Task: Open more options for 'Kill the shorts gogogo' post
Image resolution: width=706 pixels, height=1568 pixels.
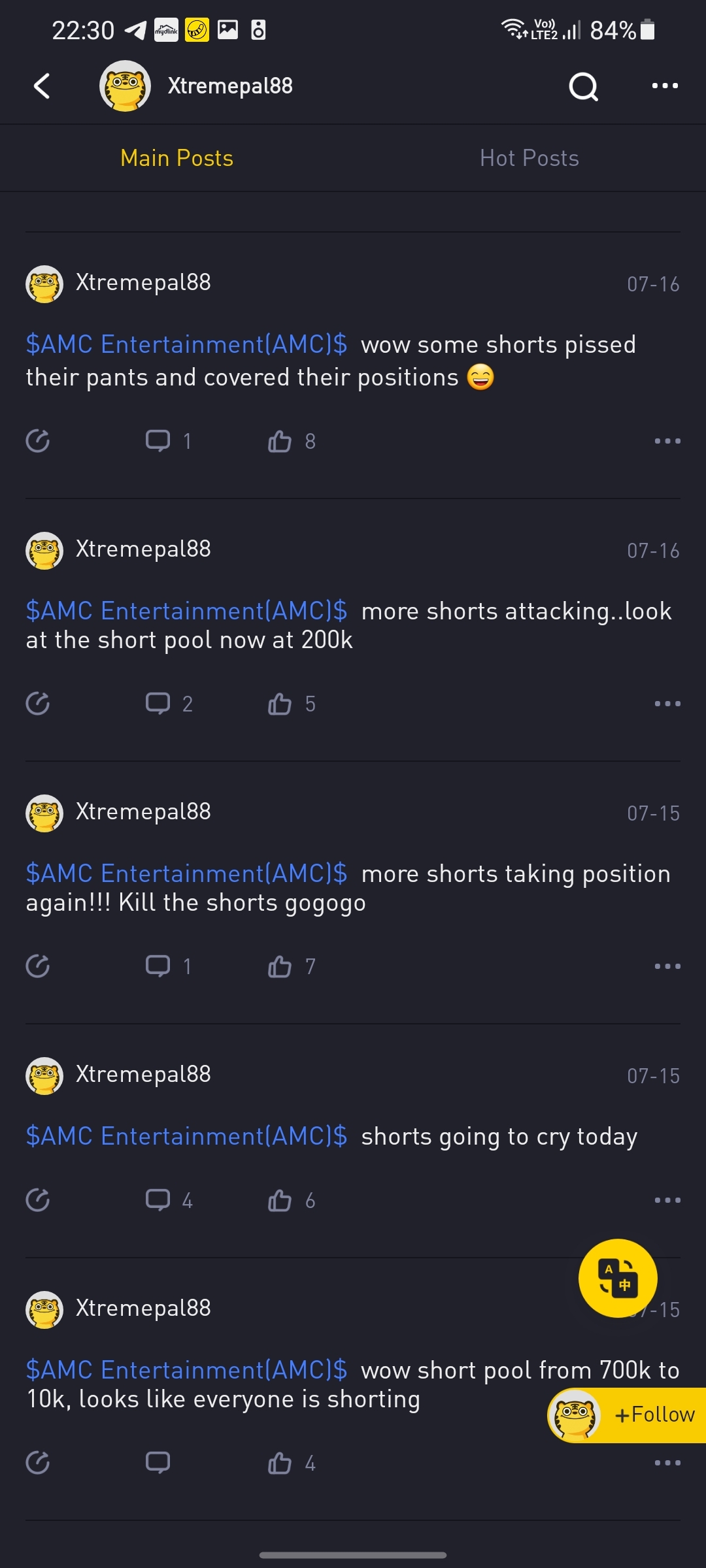Action: pos(667,966)
